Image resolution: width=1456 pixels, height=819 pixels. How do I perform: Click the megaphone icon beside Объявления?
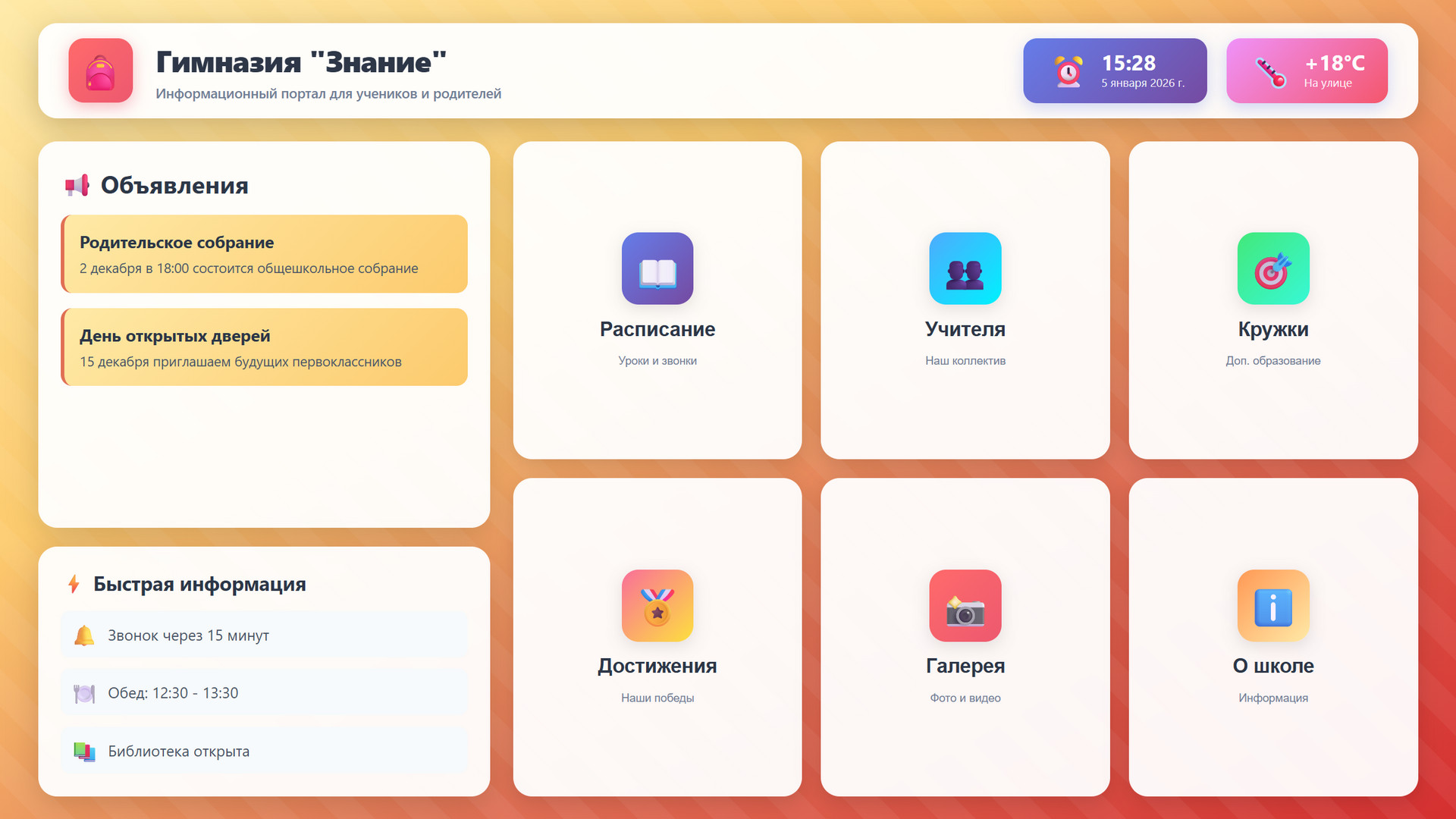point(77,185)
